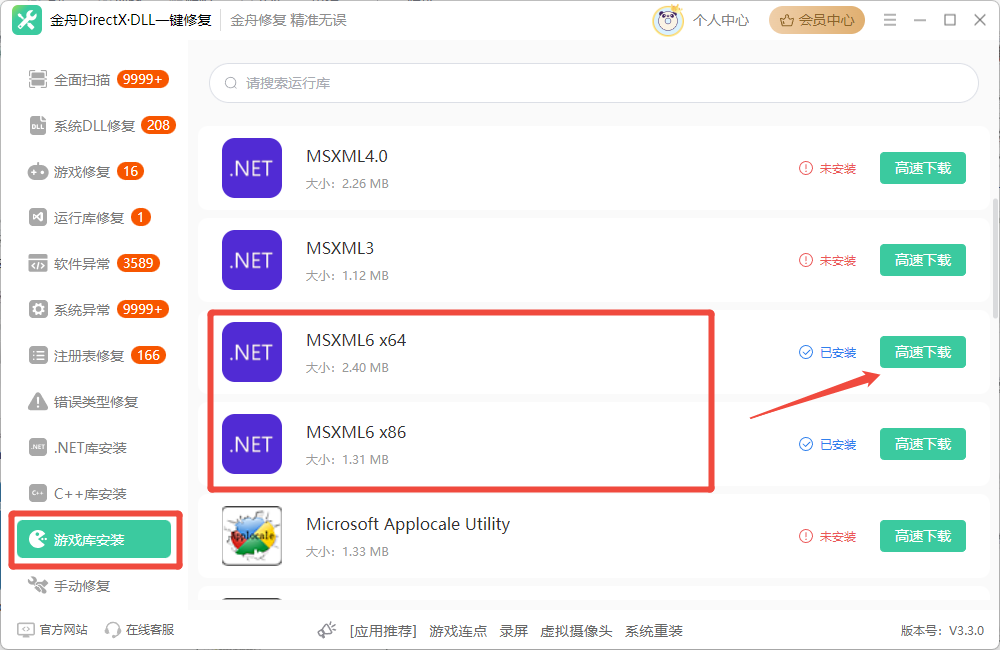Click the vertical list scrollbar

pyautogui.click(x=996, y=258)
